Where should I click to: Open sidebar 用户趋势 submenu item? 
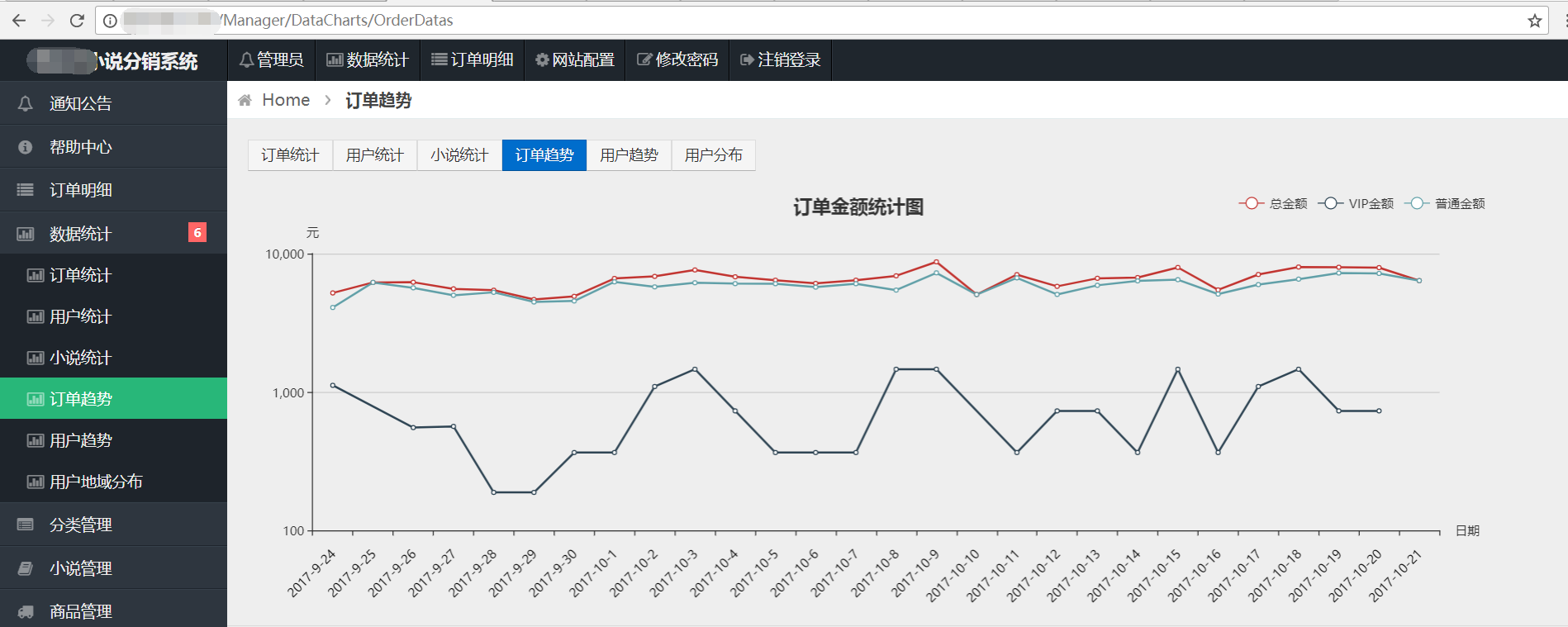(113, 440)
